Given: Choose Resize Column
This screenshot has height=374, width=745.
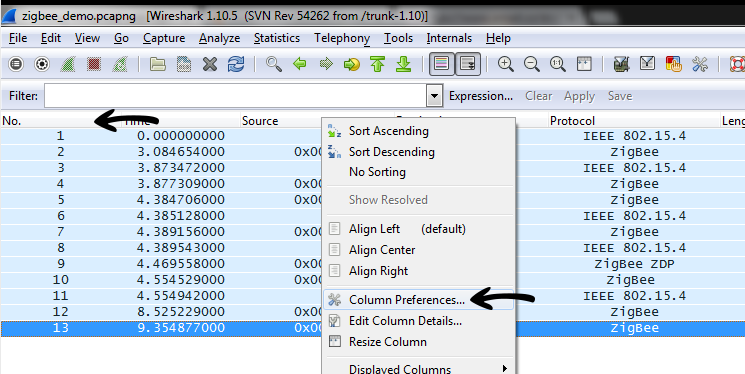Looking at the screenshot, I should tap(418, 342).
